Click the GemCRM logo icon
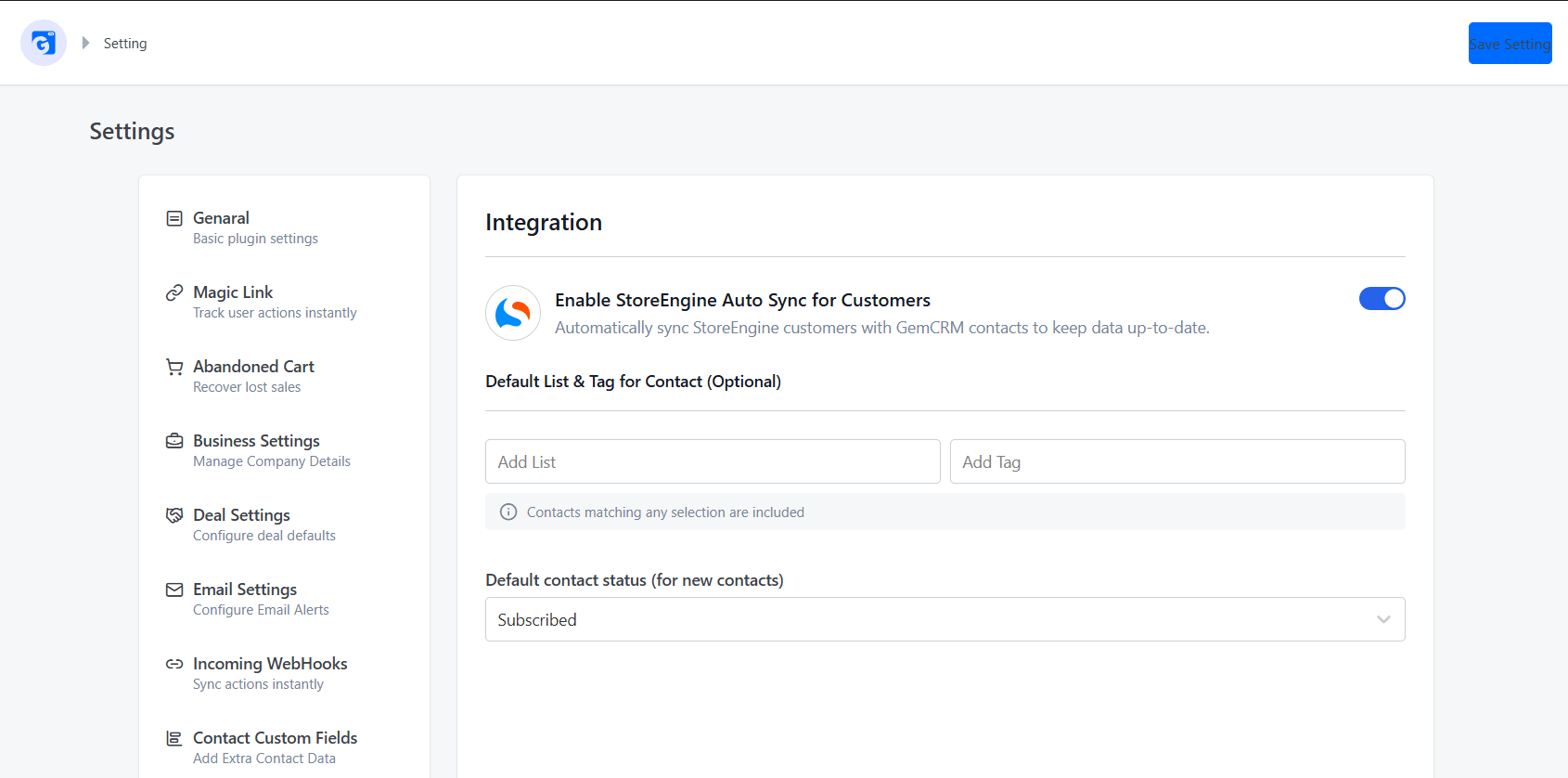 [x=44, y=43]
